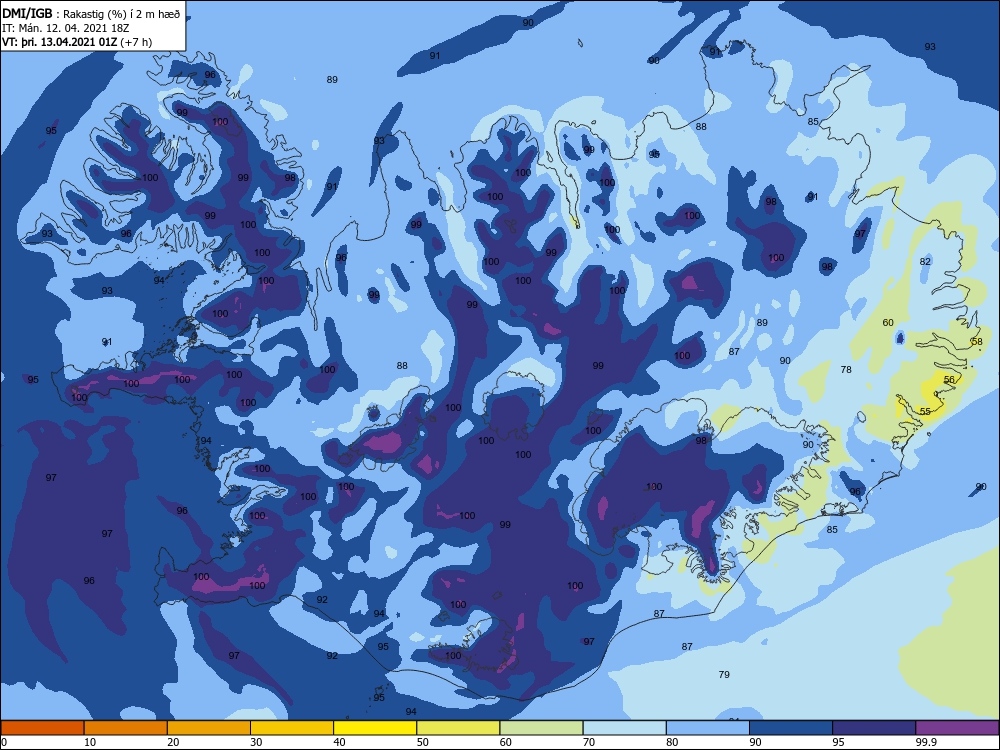Click the humidity value 56 on the map
This screenshot has height=750, width=1000.
point(949,379)
